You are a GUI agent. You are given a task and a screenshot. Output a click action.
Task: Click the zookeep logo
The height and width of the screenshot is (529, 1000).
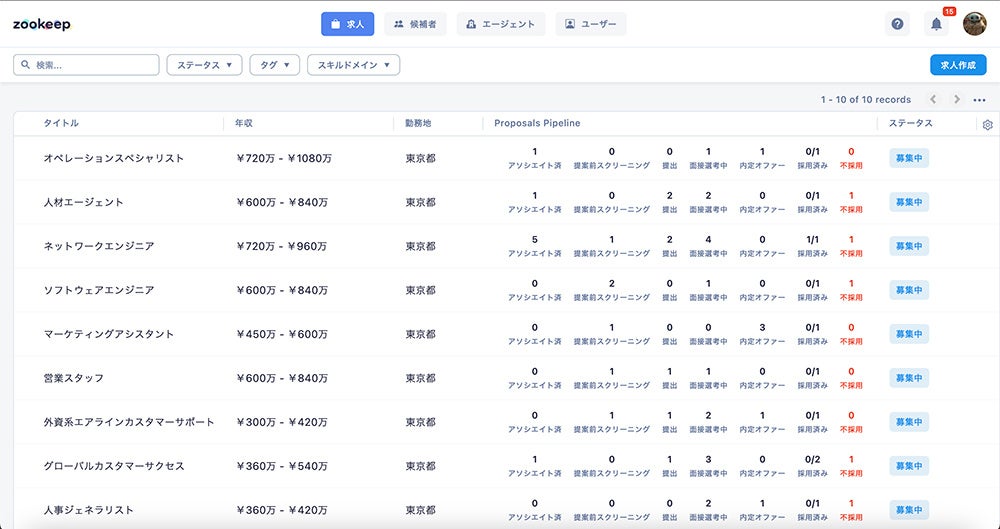[42, 24]
